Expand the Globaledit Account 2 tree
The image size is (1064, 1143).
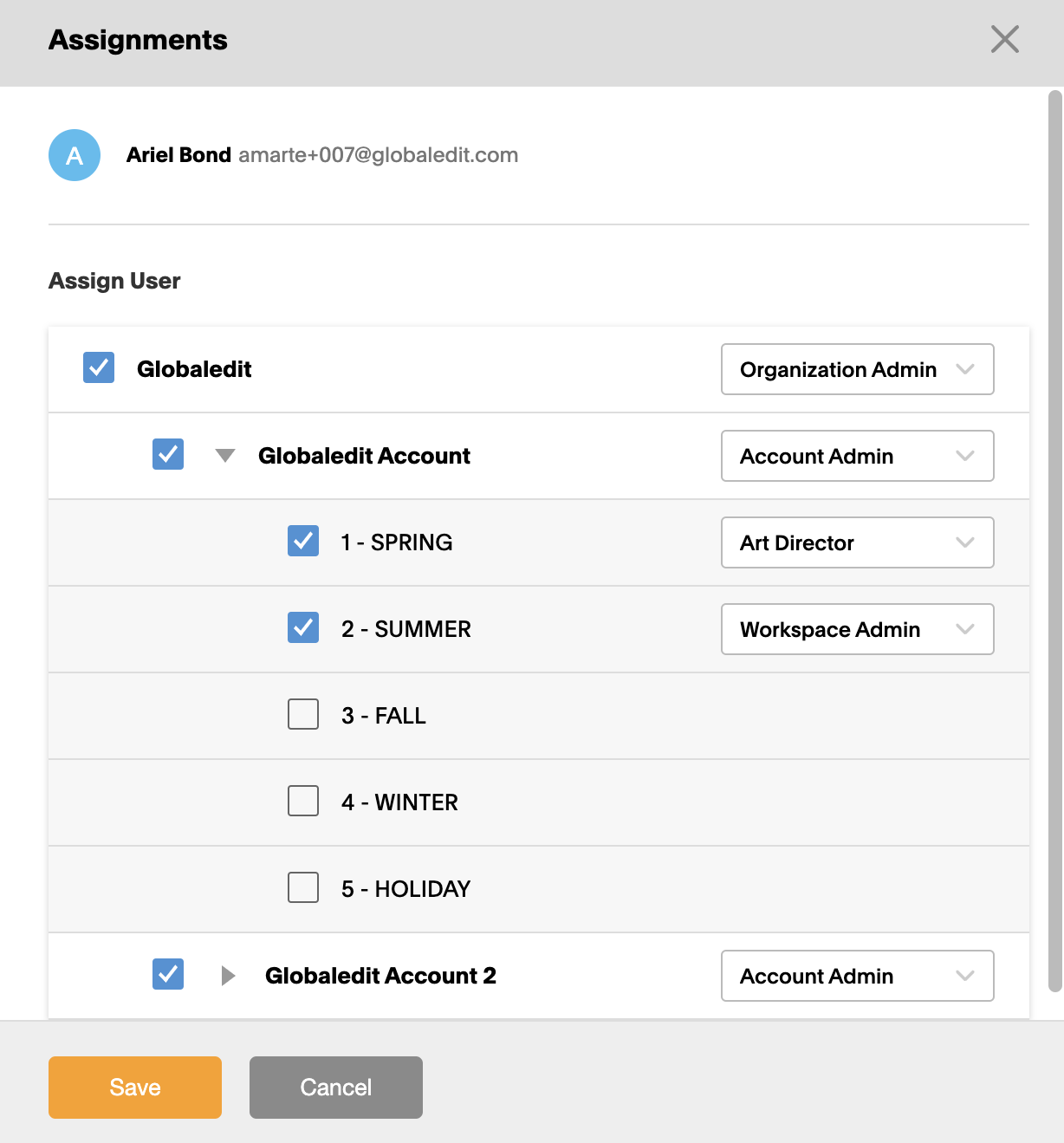(228, 976)
